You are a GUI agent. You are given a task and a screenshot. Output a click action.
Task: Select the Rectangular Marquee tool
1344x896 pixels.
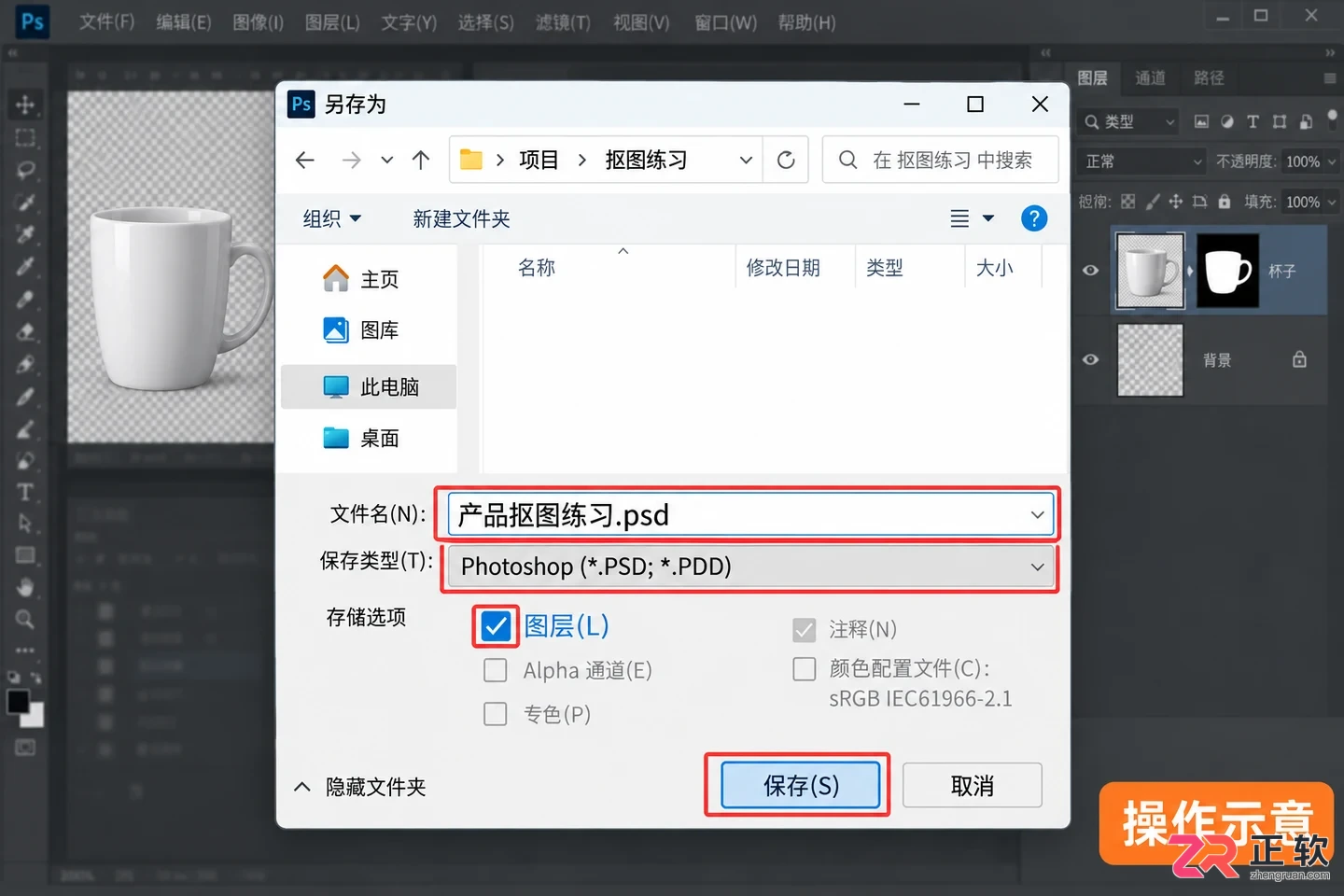pyautogui.click(x=25, y=138)
